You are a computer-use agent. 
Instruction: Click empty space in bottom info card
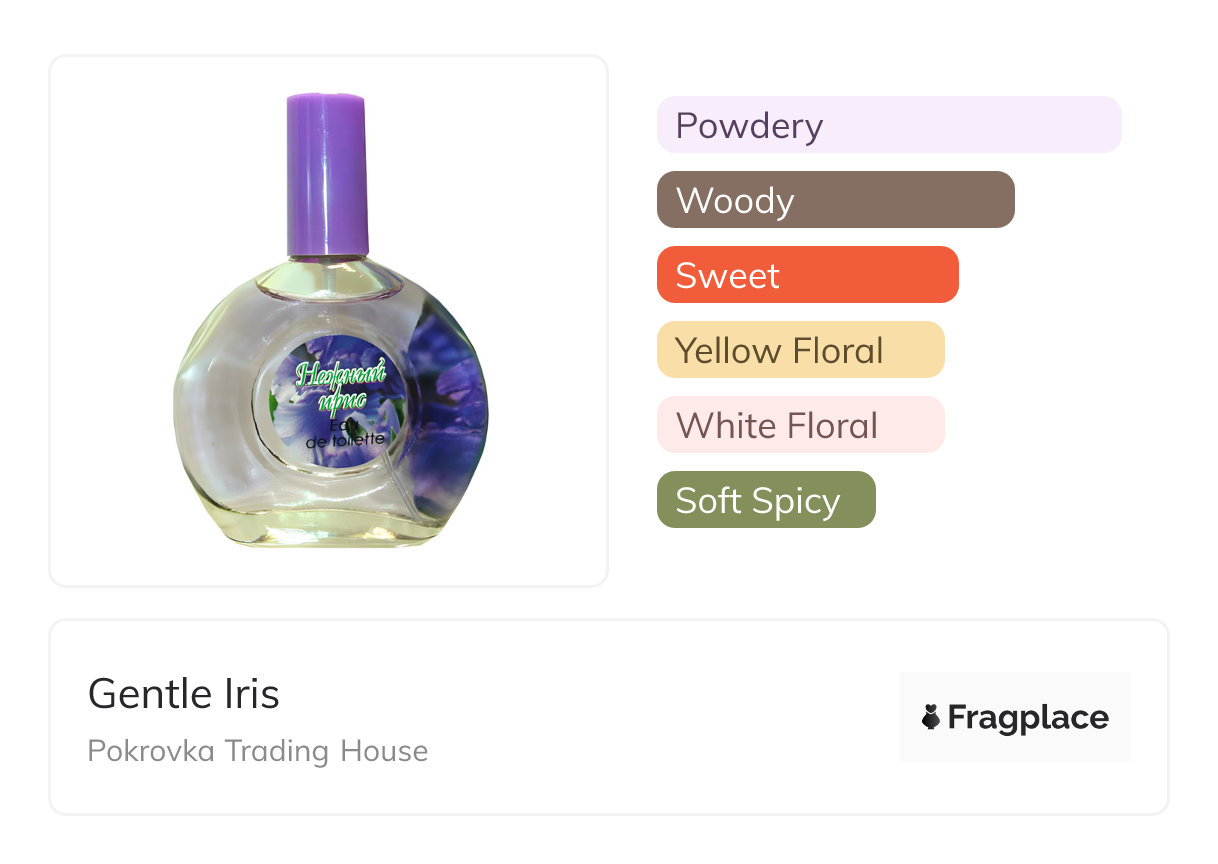tap(650, 720)
